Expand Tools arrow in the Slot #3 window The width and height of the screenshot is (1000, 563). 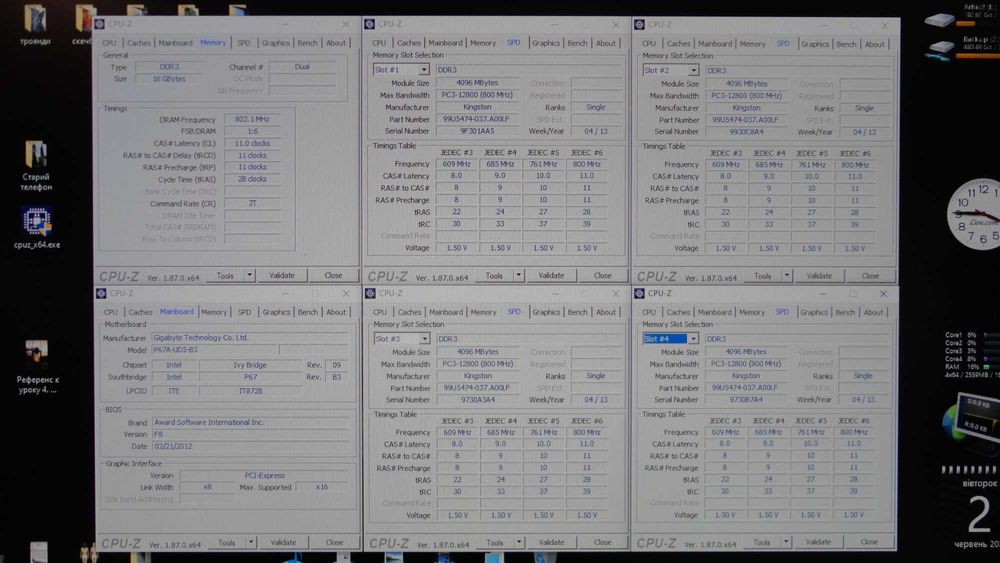[x=519, y=543]
